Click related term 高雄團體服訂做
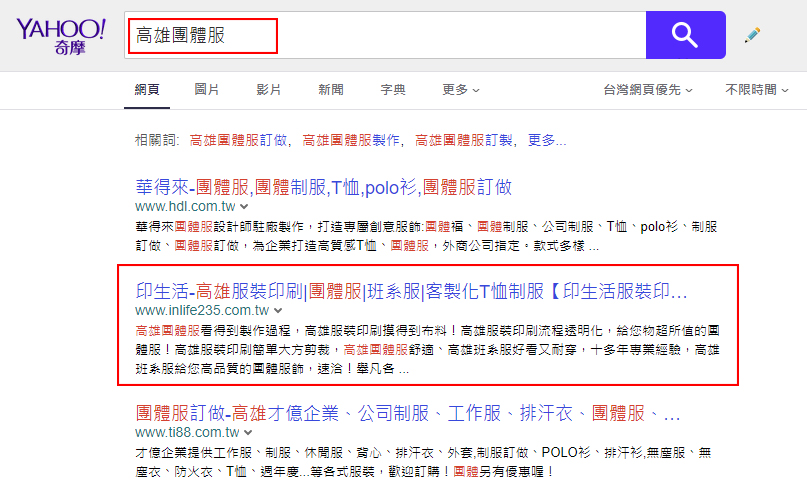807x502 pixels. coord(238,140)
